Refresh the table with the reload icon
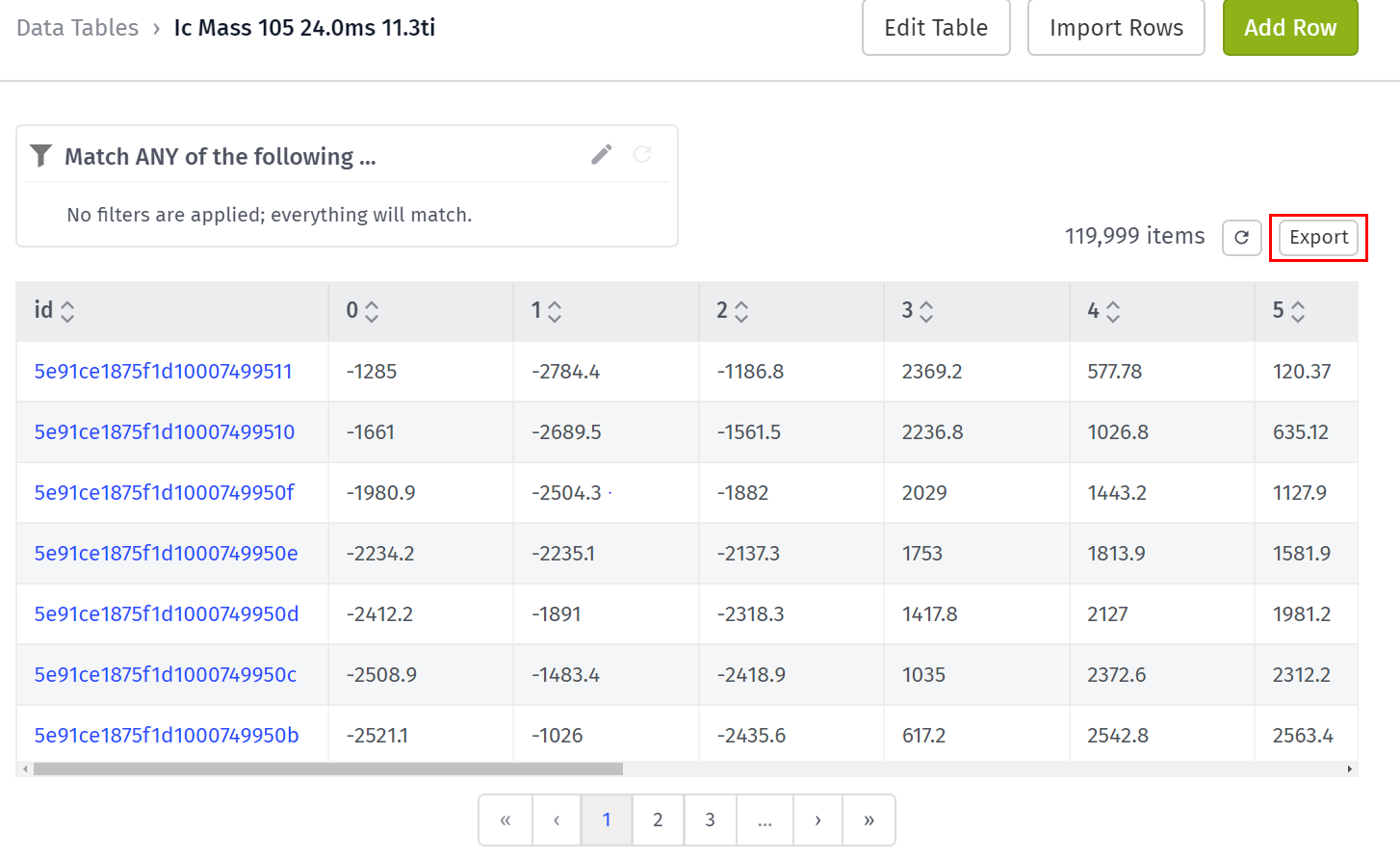Image resolution: width=1400 pixels, height=859 pixels. coord(1241,238)
